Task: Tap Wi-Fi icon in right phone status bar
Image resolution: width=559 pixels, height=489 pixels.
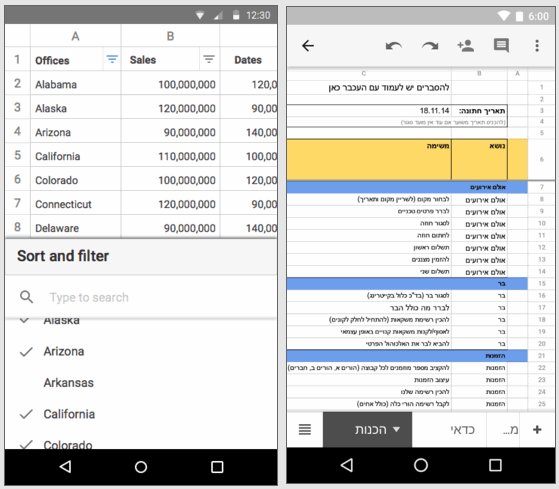Action: pyautogui.click(x=504, y=16)
